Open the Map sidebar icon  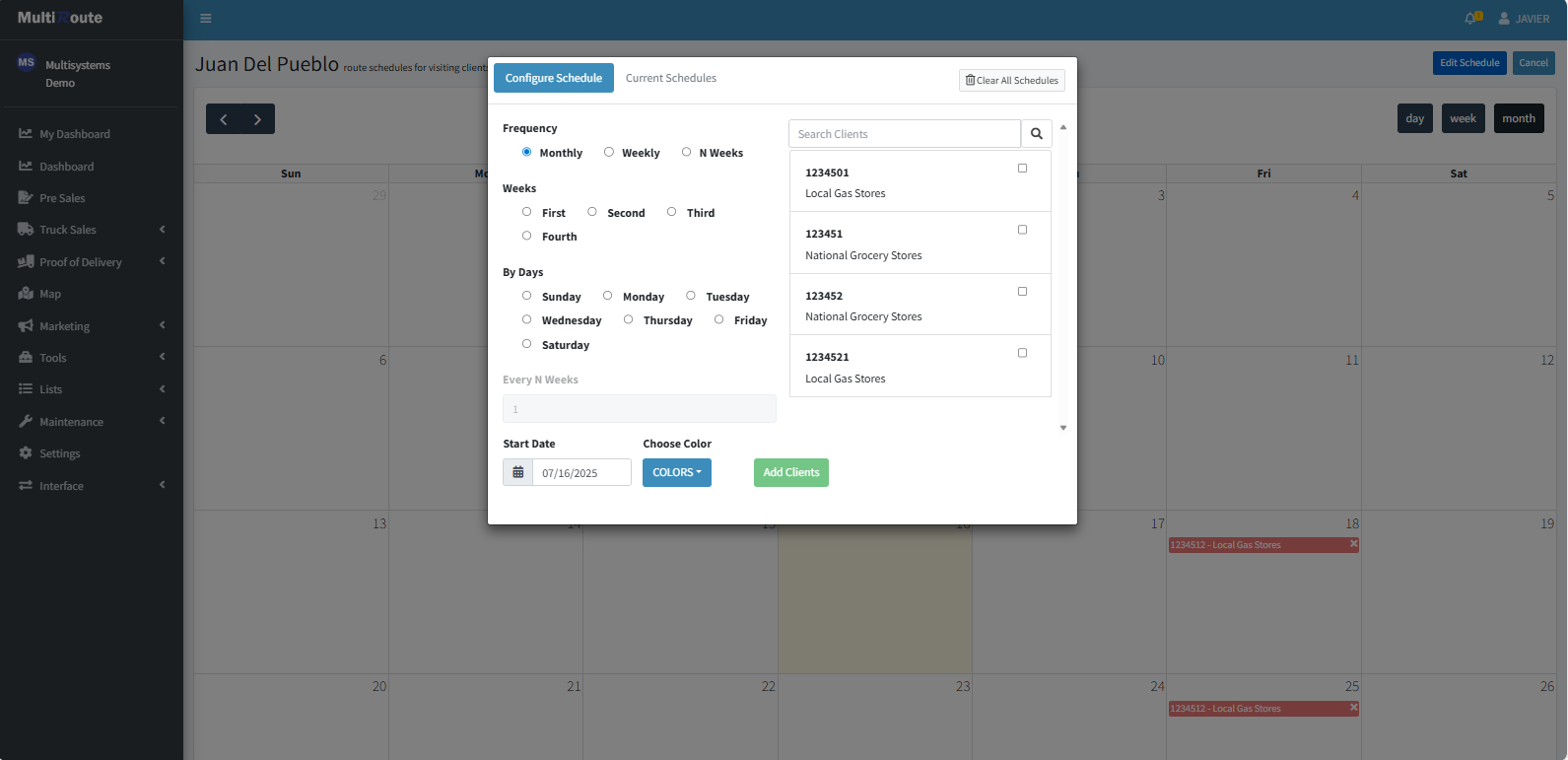tap(27, 294)
